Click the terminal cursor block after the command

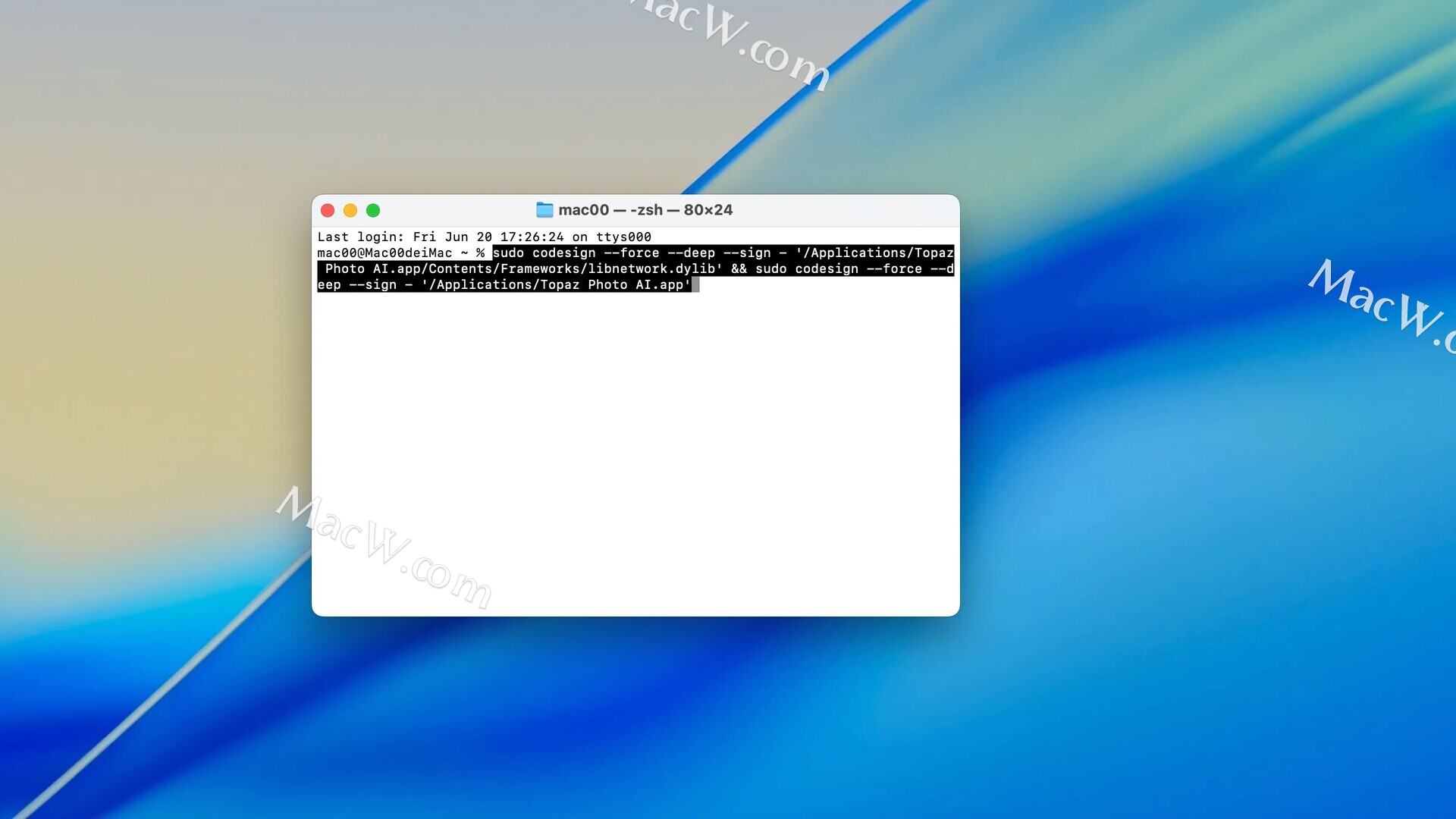[x=695, y=284]
